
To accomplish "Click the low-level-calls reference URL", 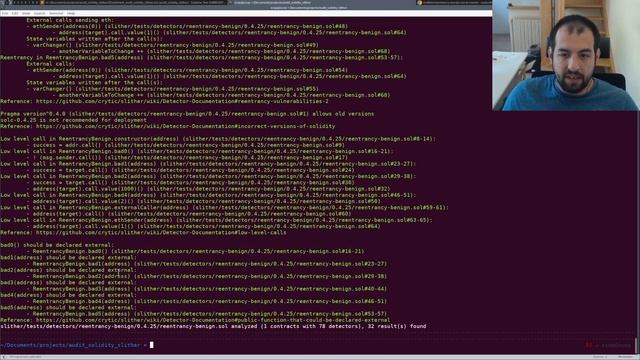I will point(161,233).
